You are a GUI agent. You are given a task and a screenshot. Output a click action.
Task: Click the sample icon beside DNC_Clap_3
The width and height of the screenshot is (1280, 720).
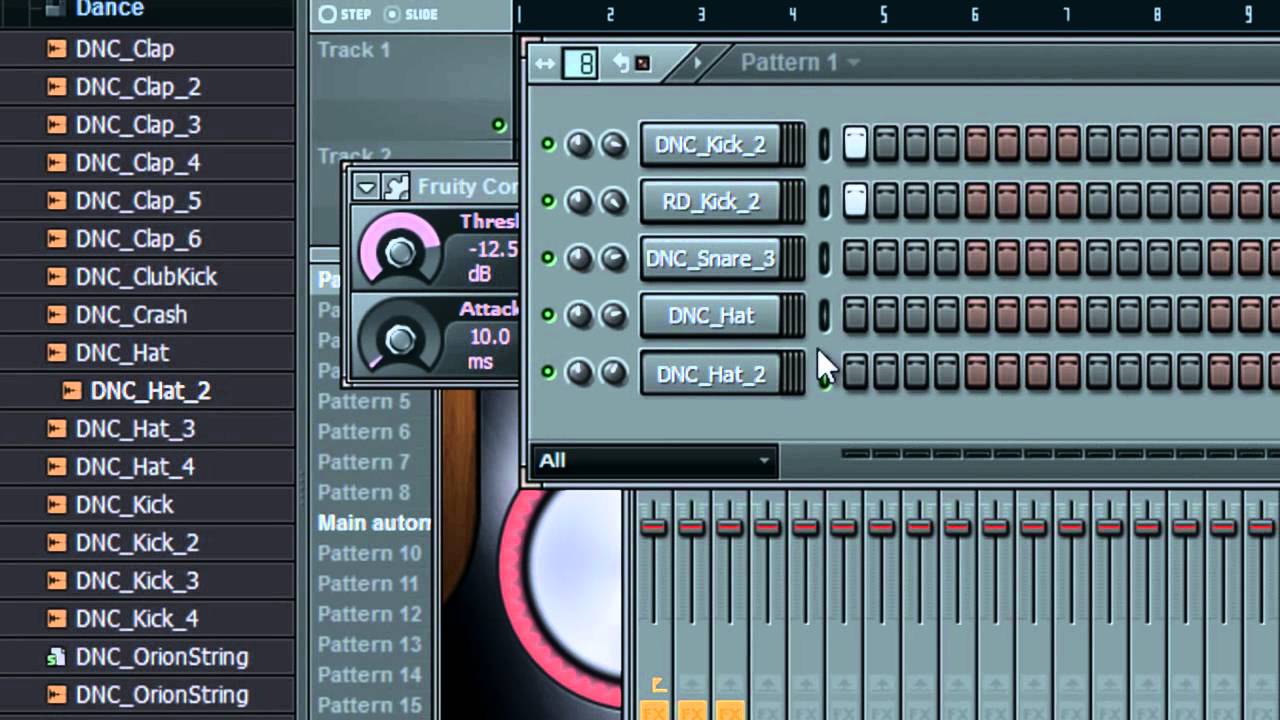tap(57, 125)
